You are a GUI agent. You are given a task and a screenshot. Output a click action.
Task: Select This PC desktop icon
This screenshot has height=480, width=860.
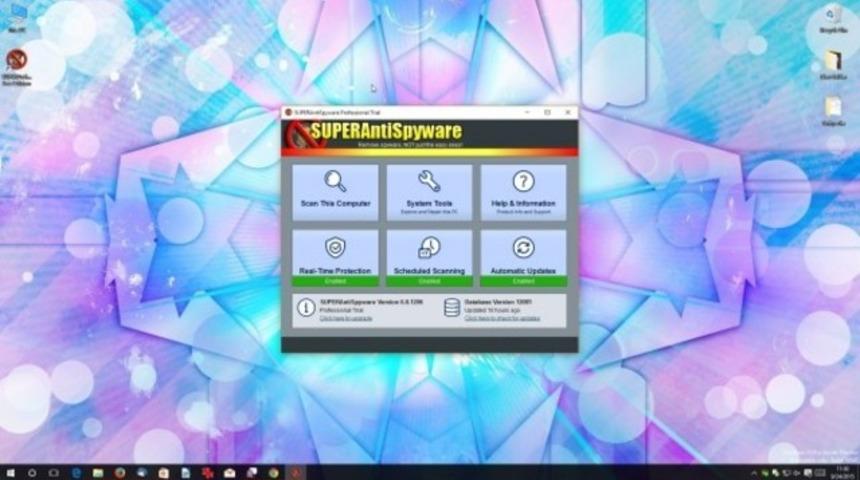point(16,18)
